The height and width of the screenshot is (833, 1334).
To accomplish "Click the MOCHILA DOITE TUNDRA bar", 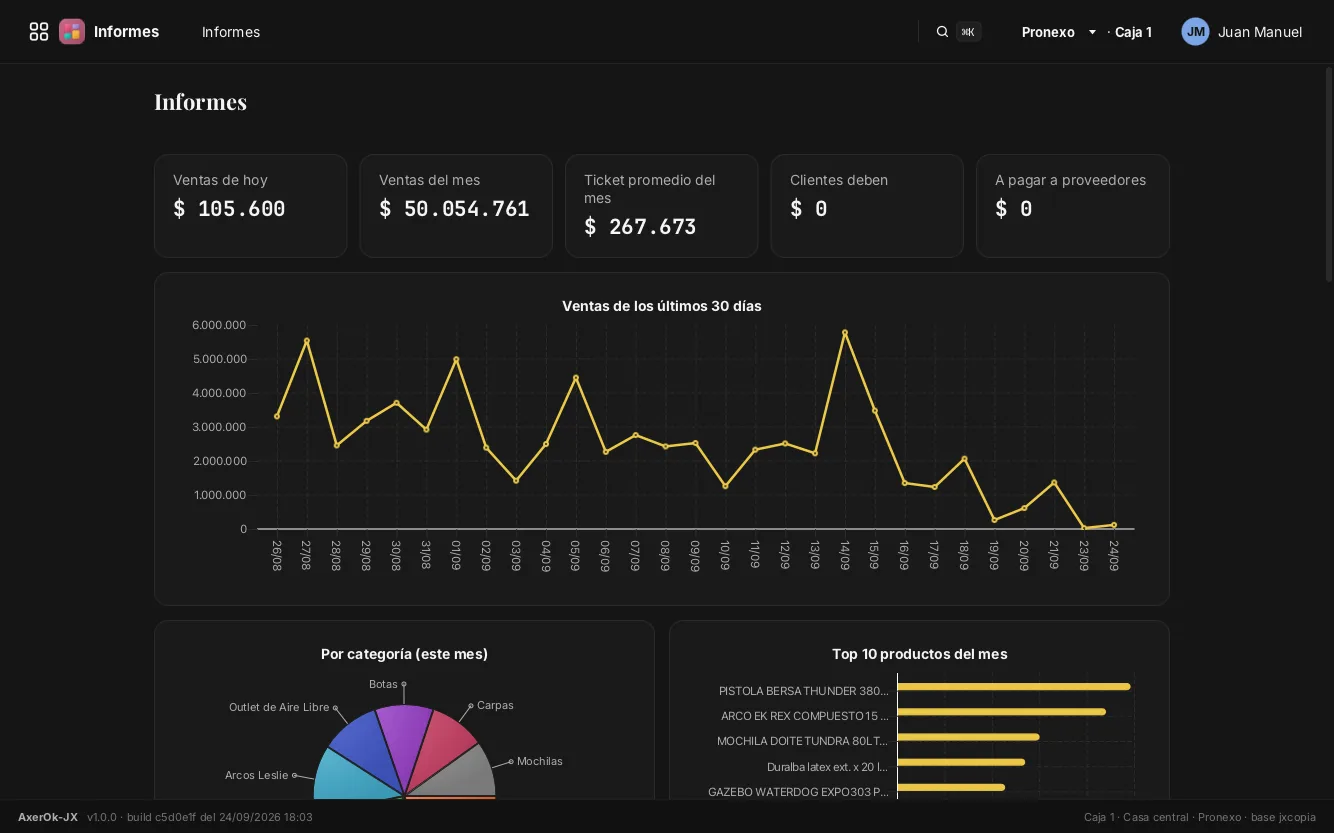I will click(969, 737).
